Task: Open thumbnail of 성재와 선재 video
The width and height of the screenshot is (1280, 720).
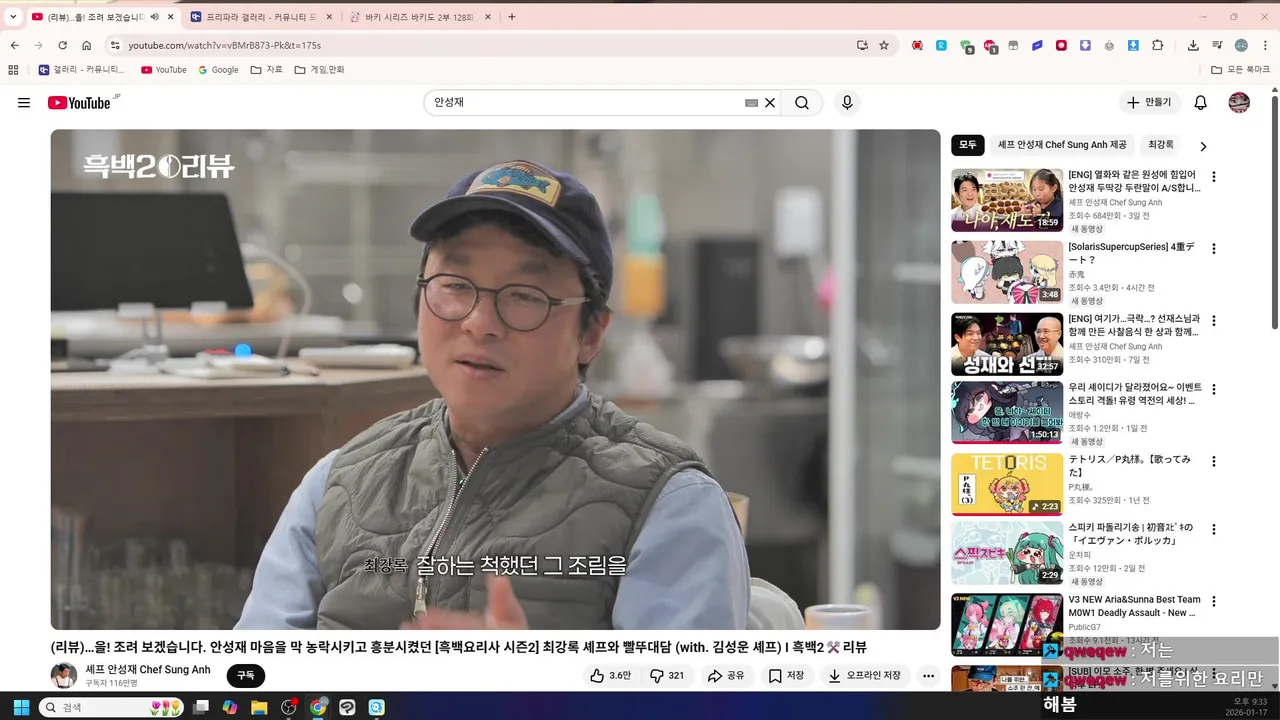Action: (1007, 344)
